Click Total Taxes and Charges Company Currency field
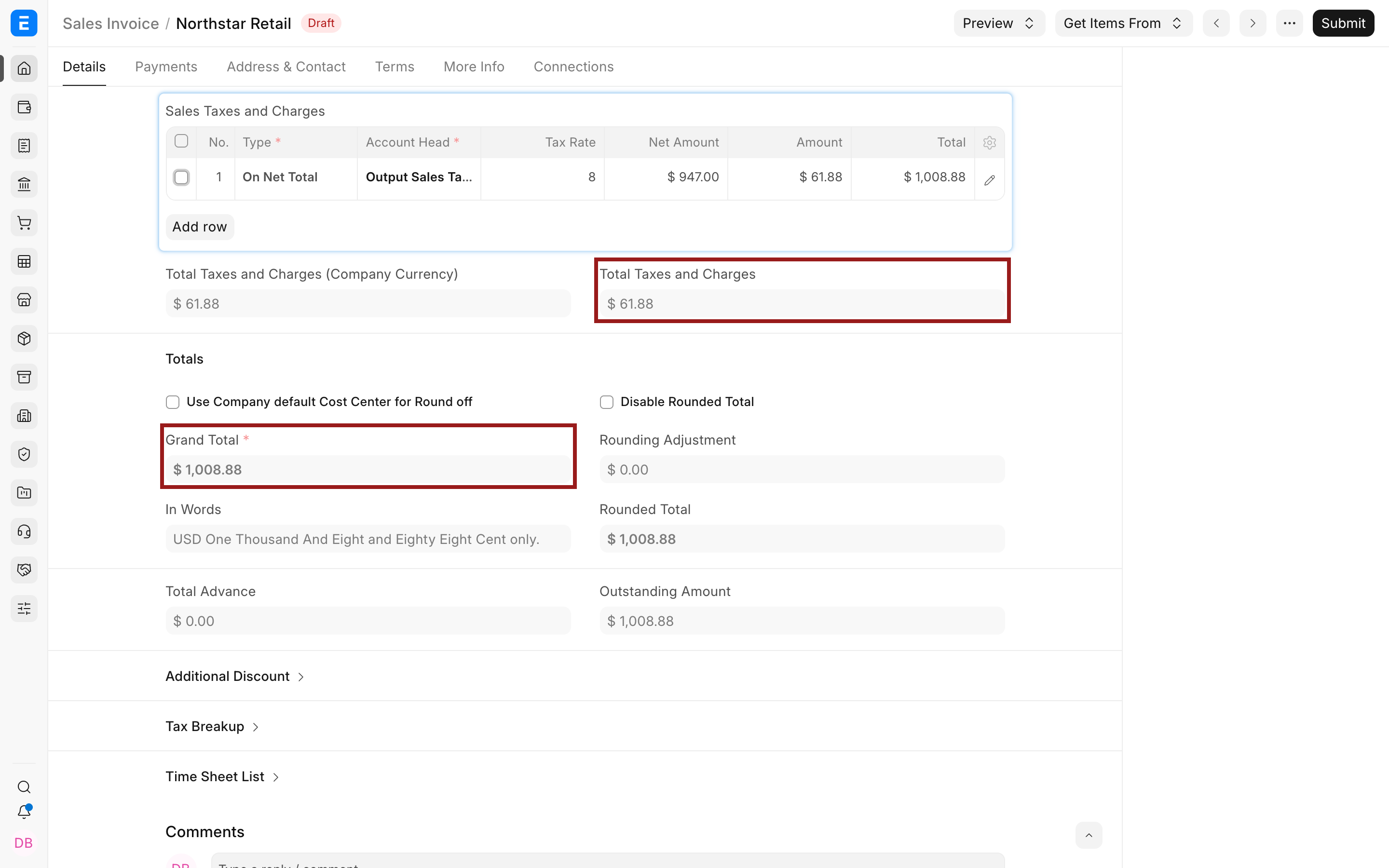Viewport: 1389px width, 868px height. coord(368,304)
